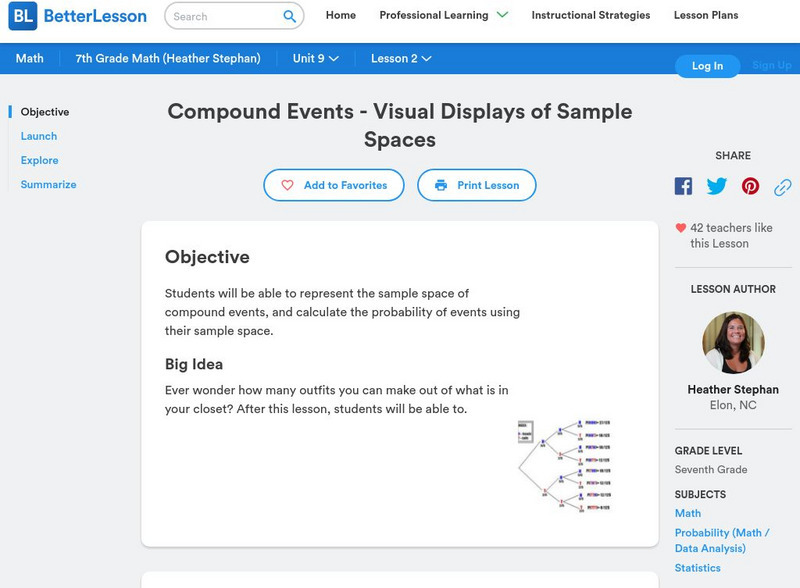Screen dimensions: 800x588
Task: Jump to the Launch section
Action: 39,136
